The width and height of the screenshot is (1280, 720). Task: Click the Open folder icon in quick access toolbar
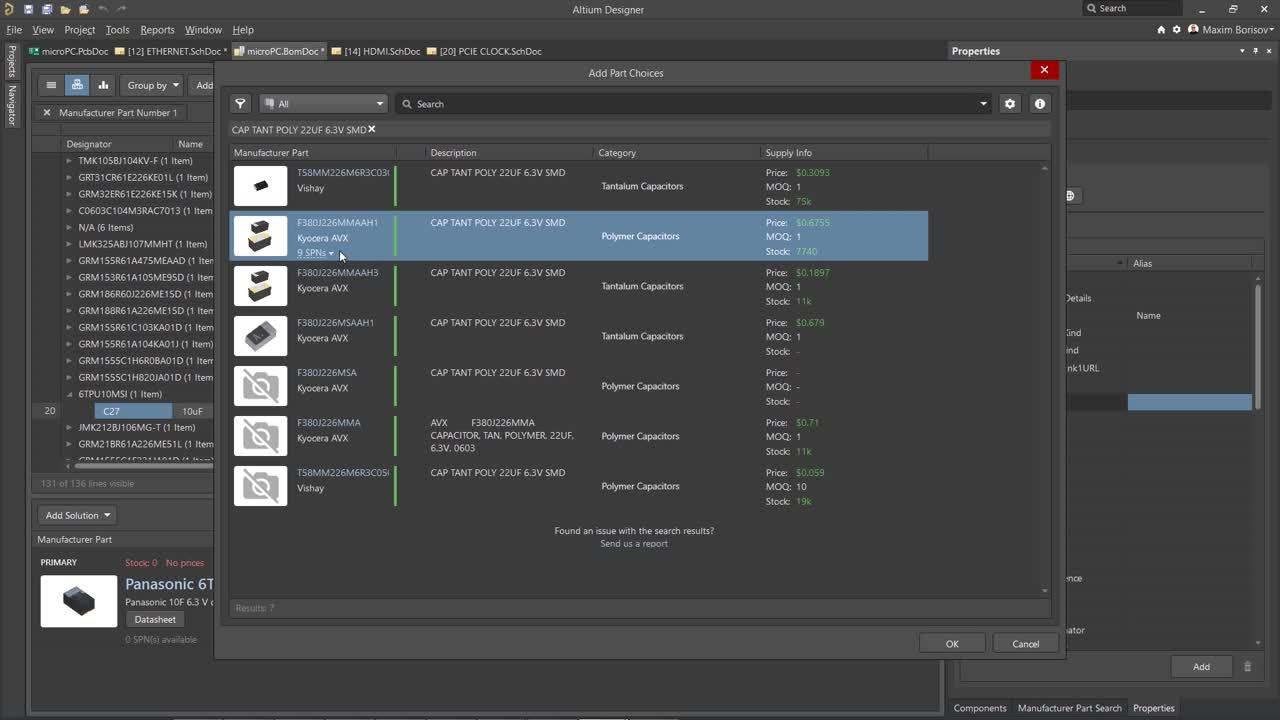tap(65, 9)
